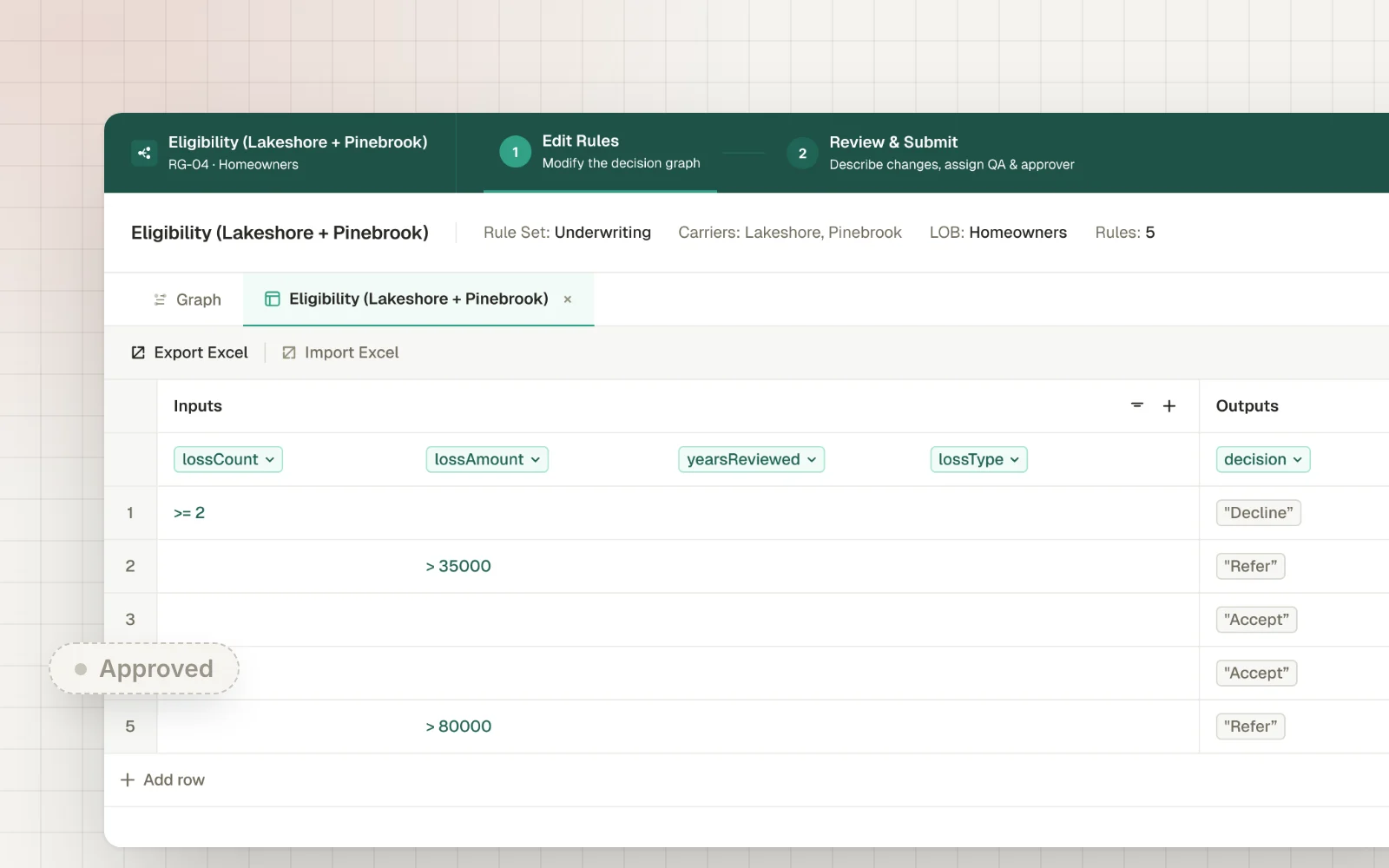Click the Export Excel icon
The width and height of the screenshot is (1389, 868).
tap(138, 352)
